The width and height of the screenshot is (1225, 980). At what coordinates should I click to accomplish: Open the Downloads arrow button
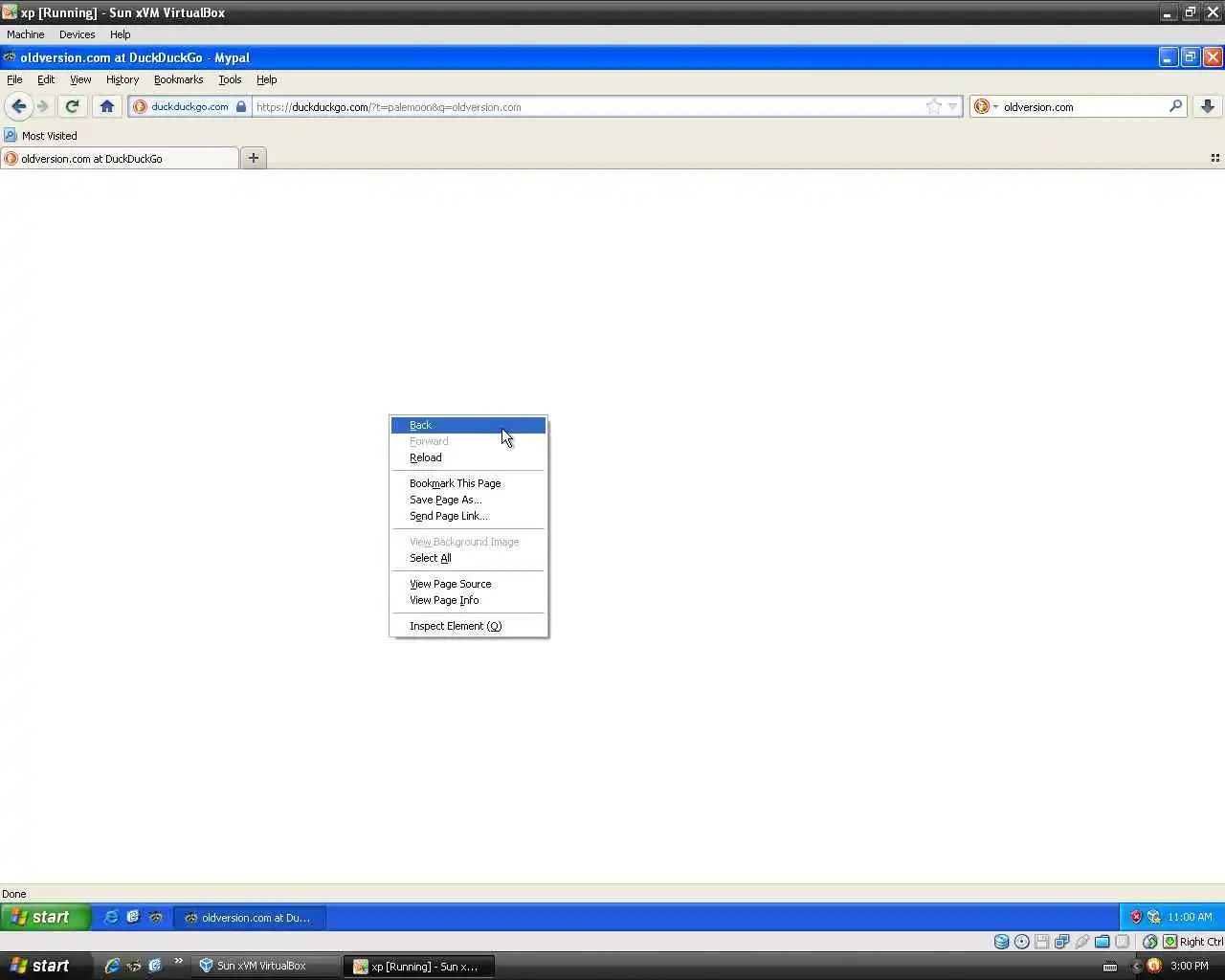[x=1208, y=106]
